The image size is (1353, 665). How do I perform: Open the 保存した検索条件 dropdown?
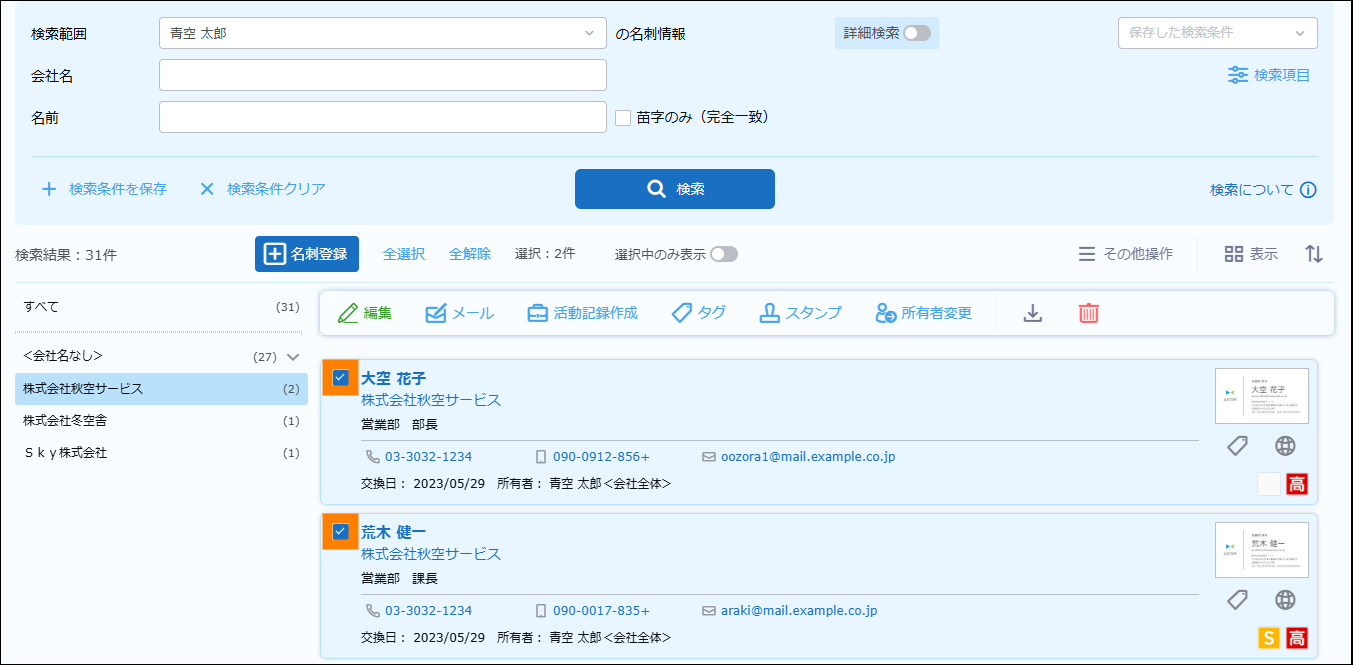point(1217,33)
